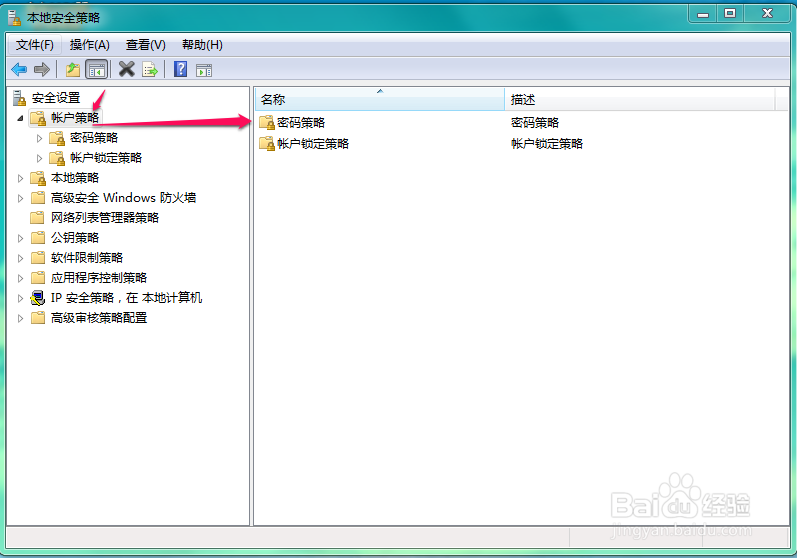Image resolution: width=797 pixels, height=558 pixels.
Task: Click the Export list toolbar icon
Action: point(150,69)
